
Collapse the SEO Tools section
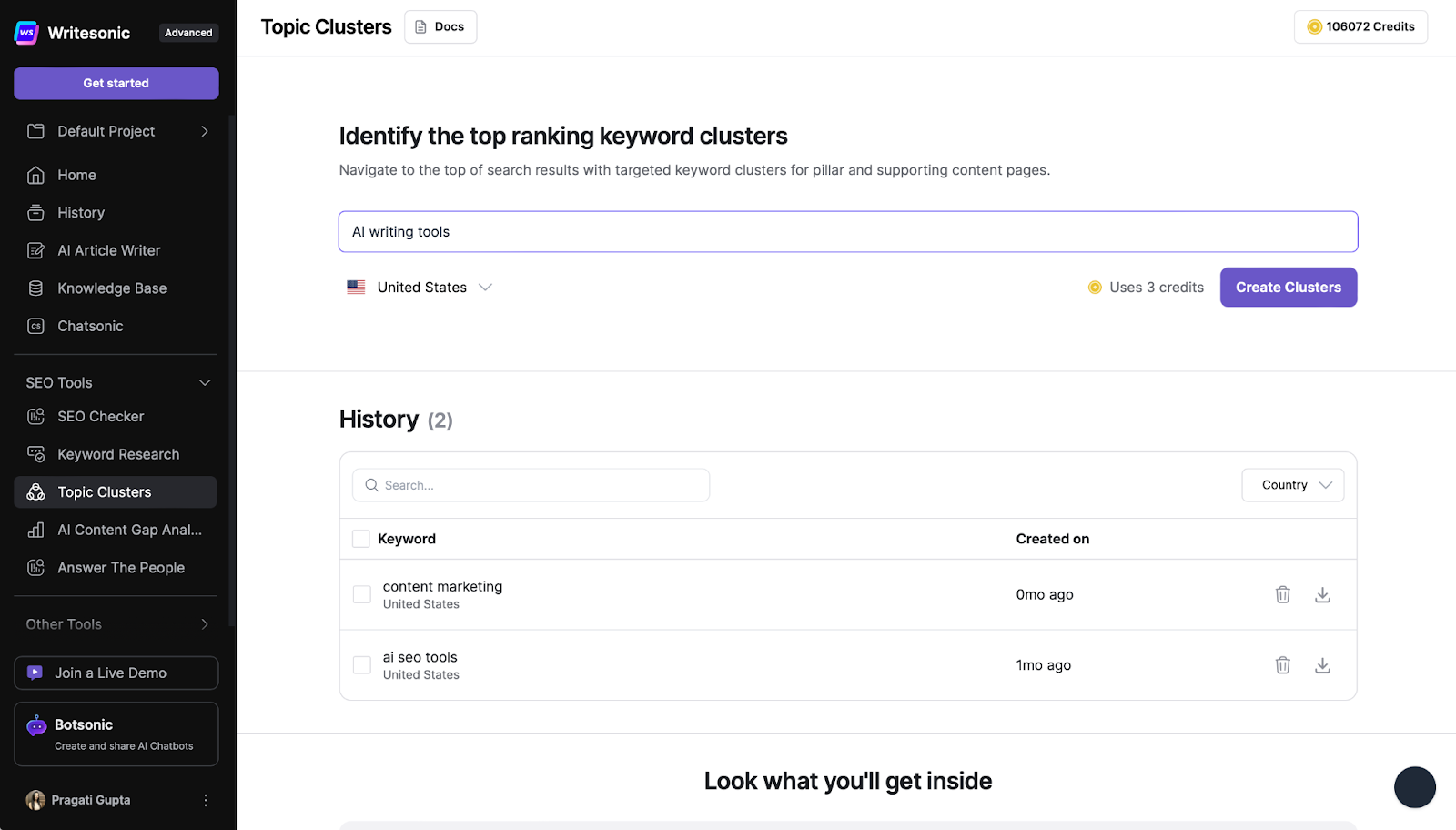(205, 383)
